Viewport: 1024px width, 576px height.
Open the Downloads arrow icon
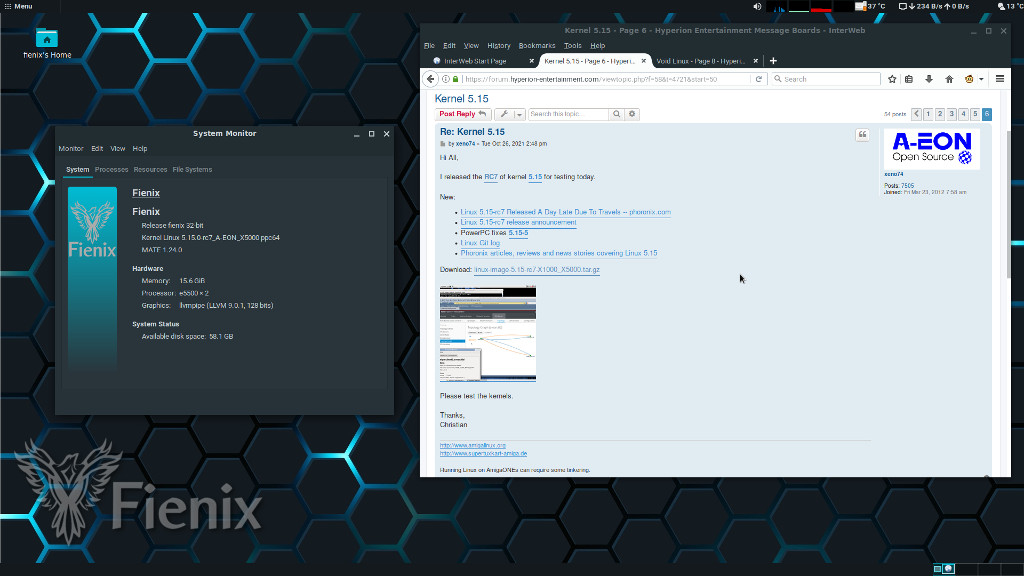coord(929,79)
